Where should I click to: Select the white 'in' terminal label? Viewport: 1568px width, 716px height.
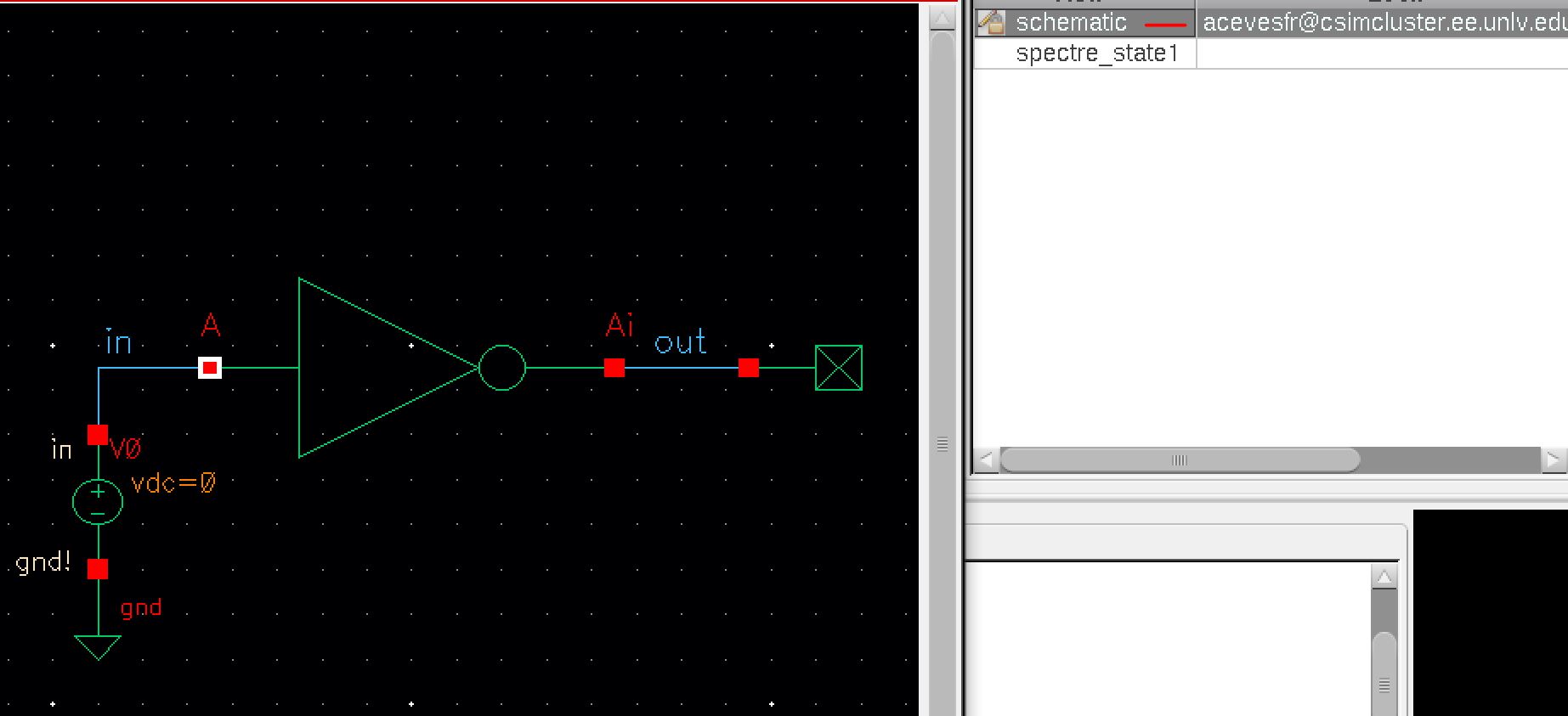[62, 449]
